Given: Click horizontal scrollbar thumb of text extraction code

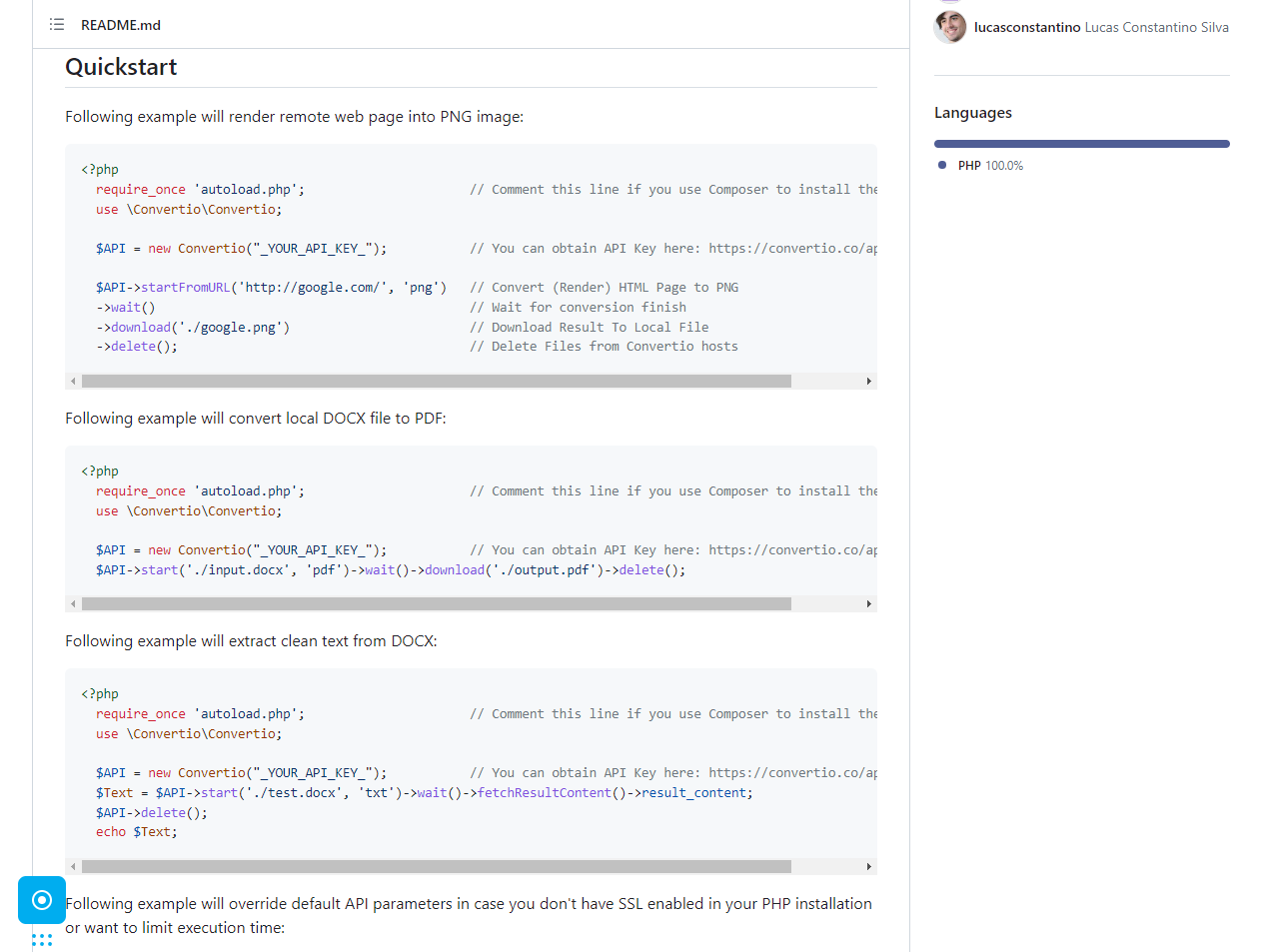Looking at the screenshot, I should (x=436, y=867).
